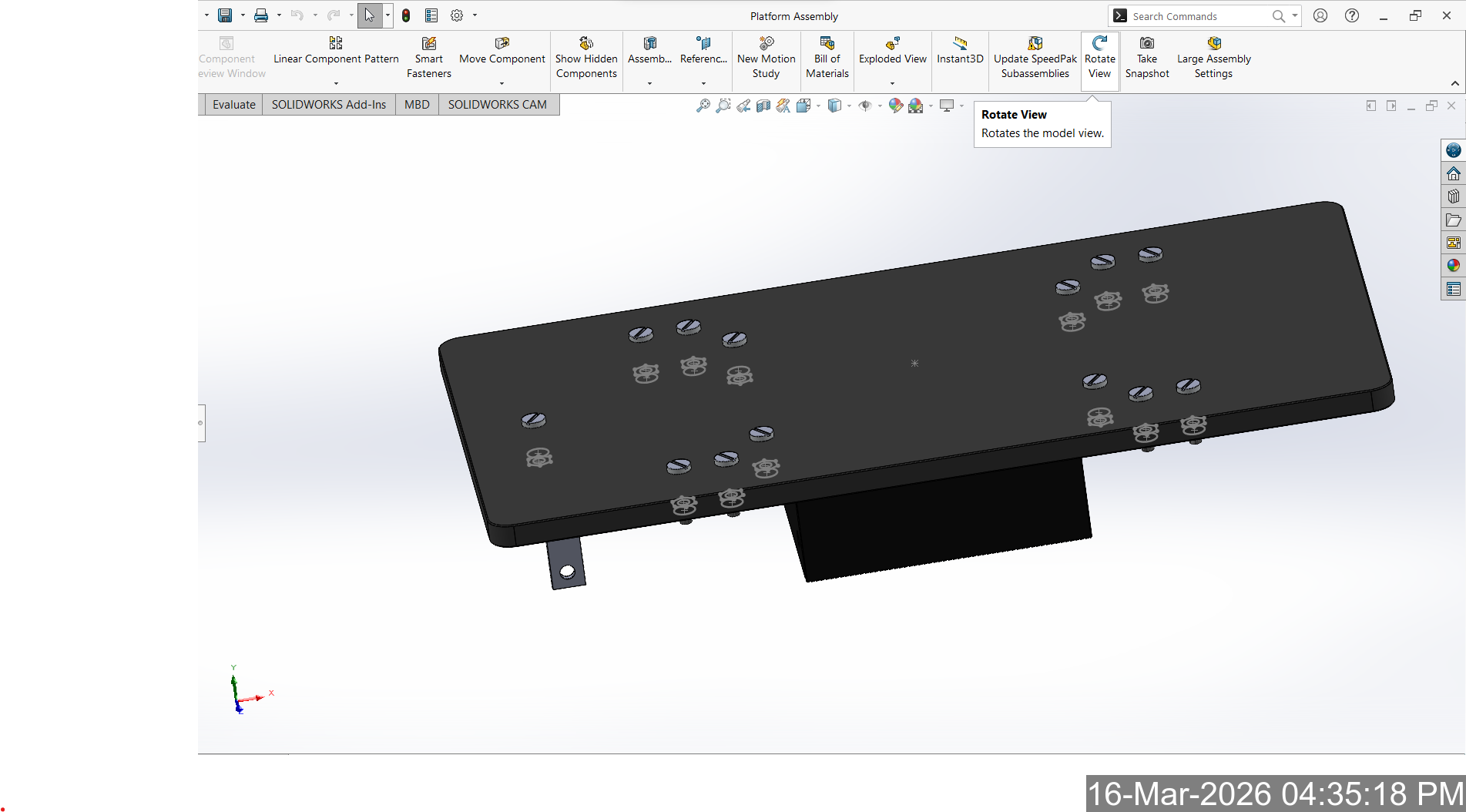
Task: Take Snapshot of the assembly
Action: pos(1146,58)
